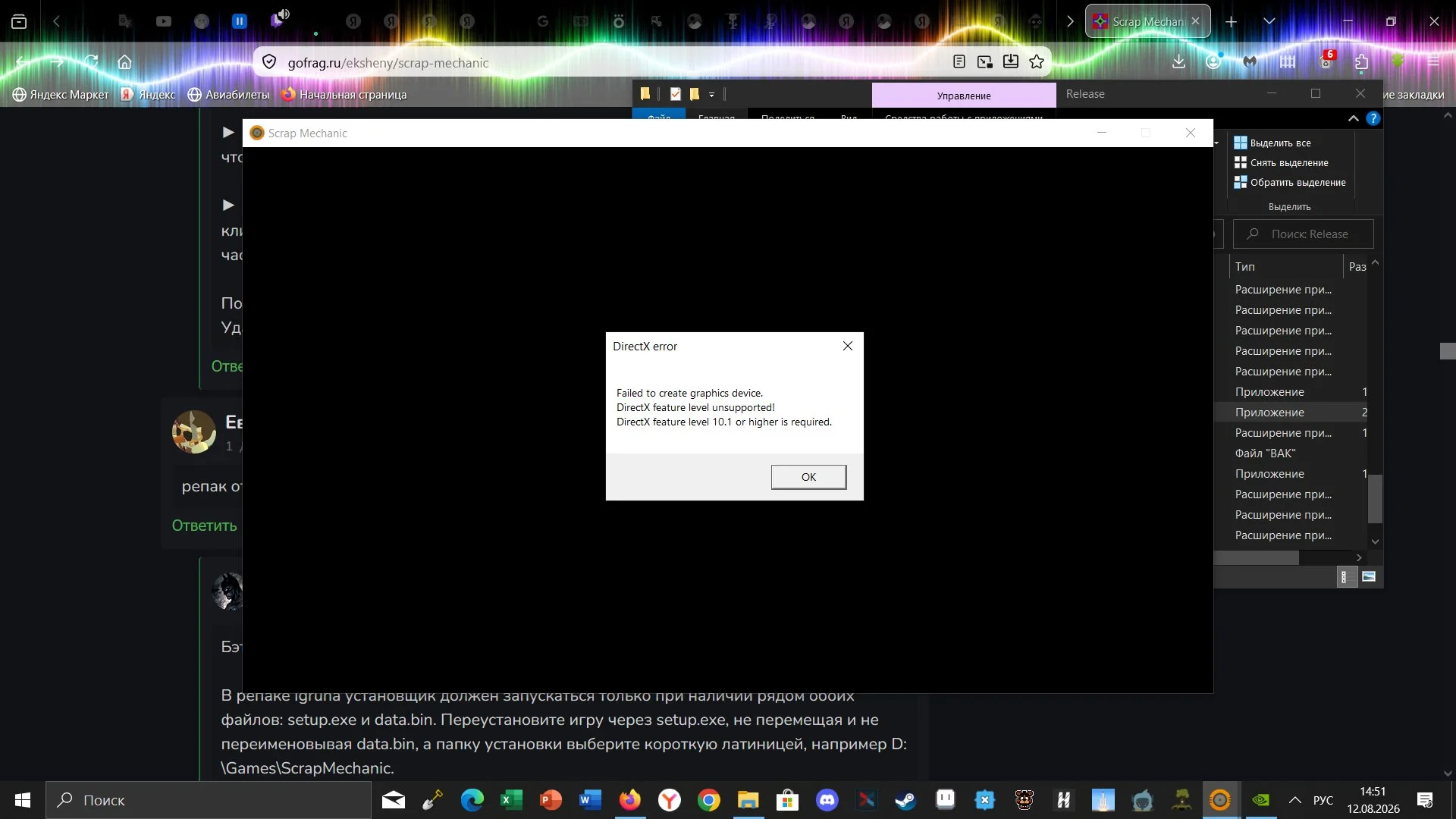Open Google Chrome from taskbar
The width and height of the screenshot is (1456, 819).
(708, 800)
